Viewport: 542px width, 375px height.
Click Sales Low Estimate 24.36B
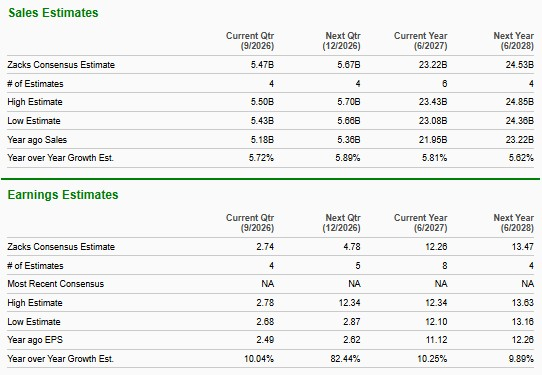click(x=520, y=121)
